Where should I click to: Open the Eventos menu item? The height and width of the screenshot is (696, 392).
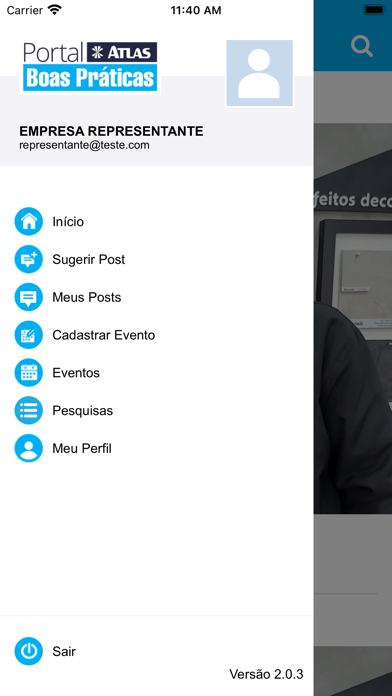pos(76,372)
